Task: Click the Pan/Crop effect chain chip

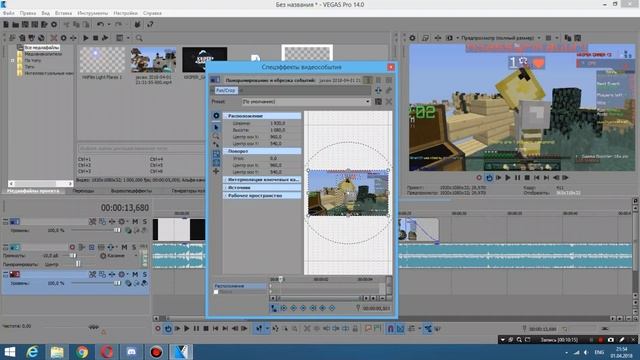Action: [x=226, y=90]
